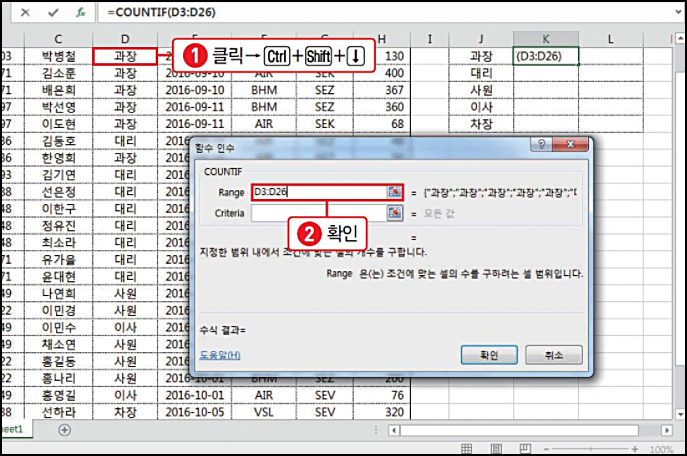This screenshot has height=456, width=687.
Task: Click the horizontal scrollbar left arrow
Action: [394, 430]
